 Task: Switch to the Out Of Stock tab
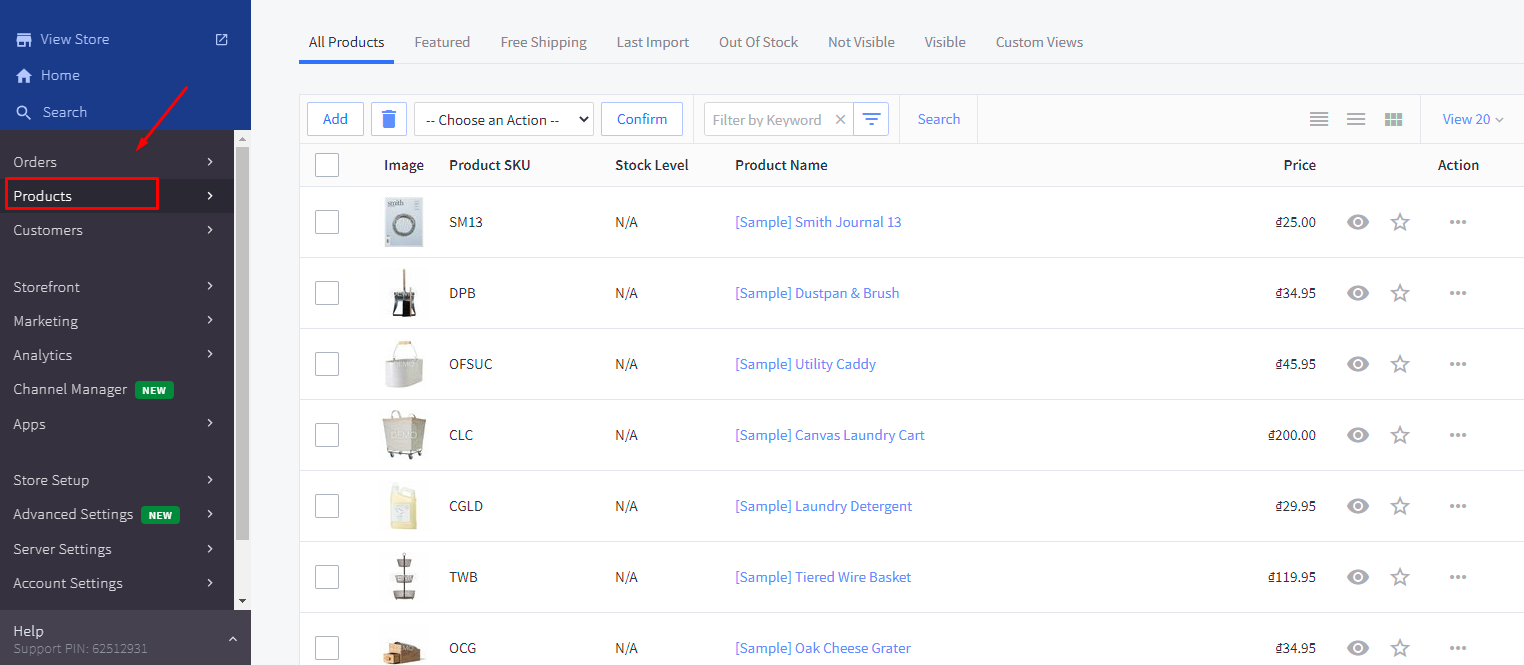point(758,42)
